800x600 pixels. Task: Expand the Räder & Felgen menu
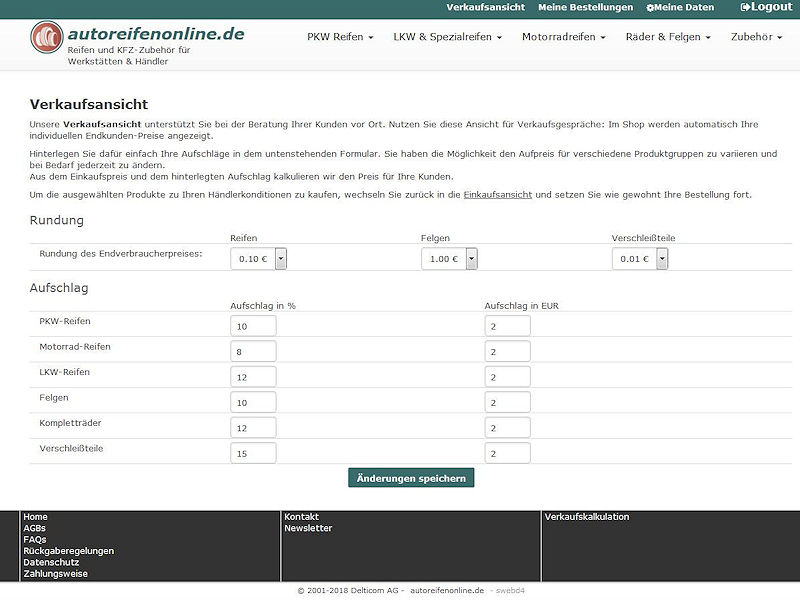(x=668, y=37)
